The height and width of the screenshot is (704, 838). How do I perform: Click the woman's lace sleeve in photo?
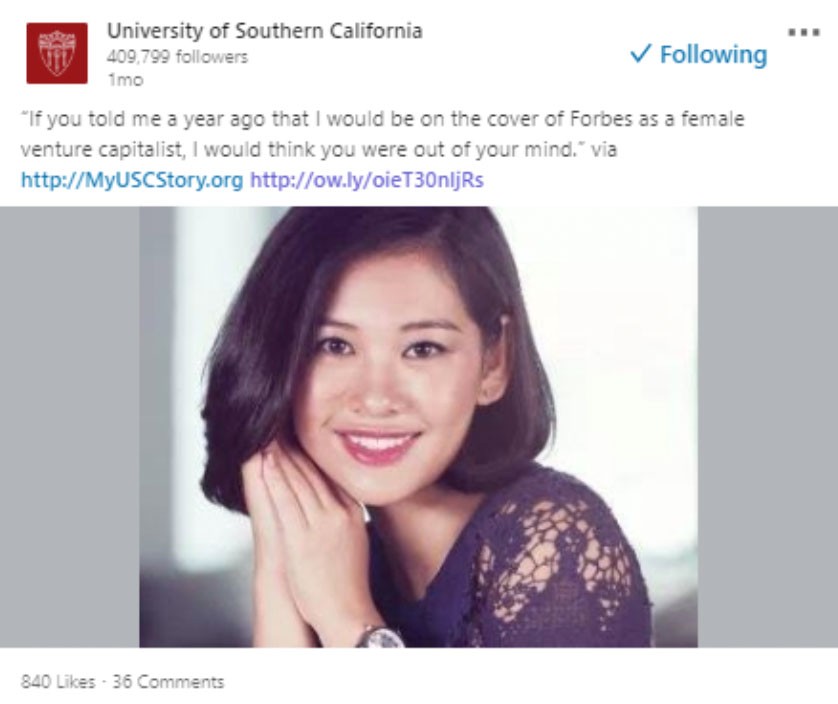point(560,560)
